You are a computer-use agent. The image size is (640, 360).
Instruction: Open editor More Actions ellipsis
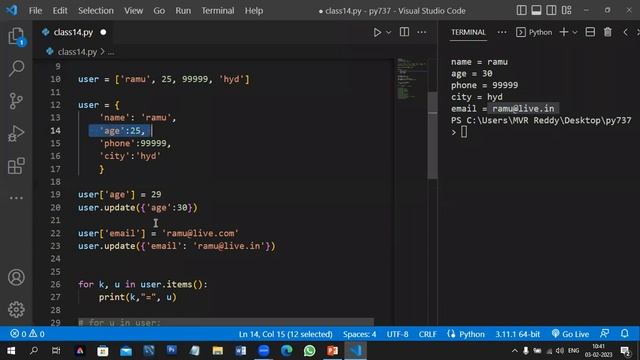[x=422, y=32]
